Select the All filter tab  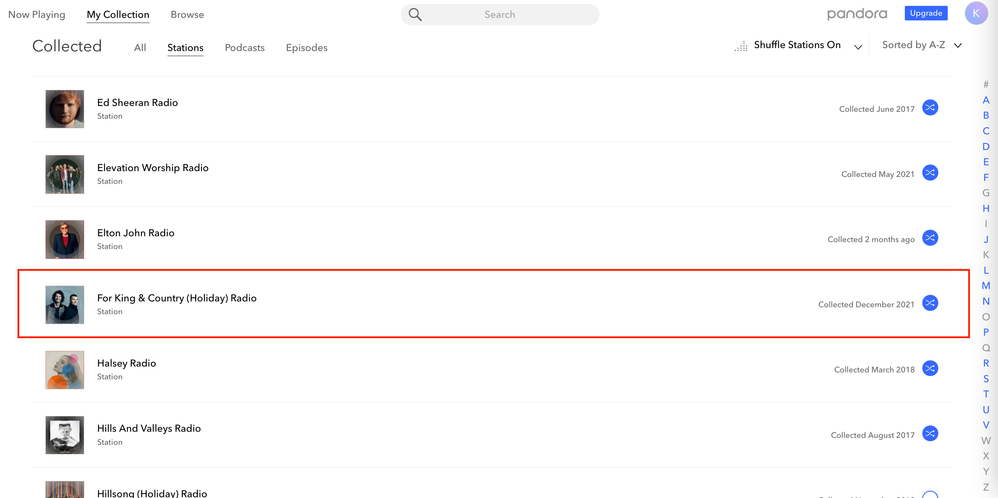[140, 48]
